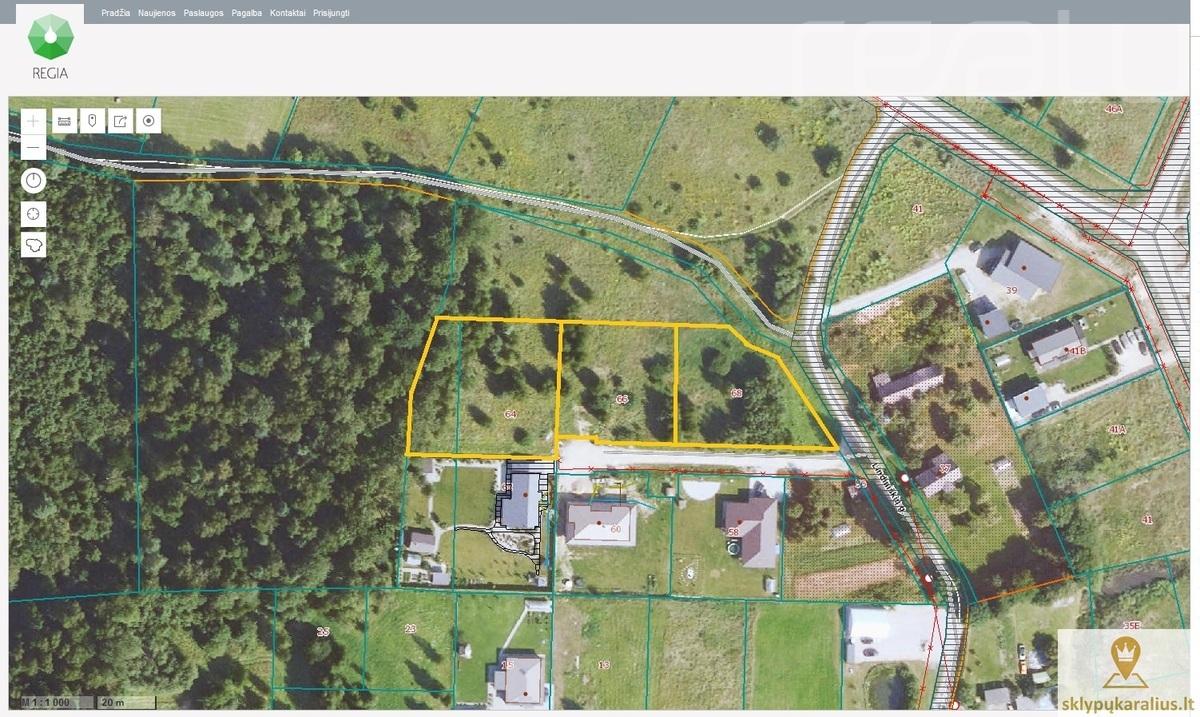Select parcel labeled 66
The height and width of the screenshot is (717, 1200).
pyautogui.click(x=622, y=399)
